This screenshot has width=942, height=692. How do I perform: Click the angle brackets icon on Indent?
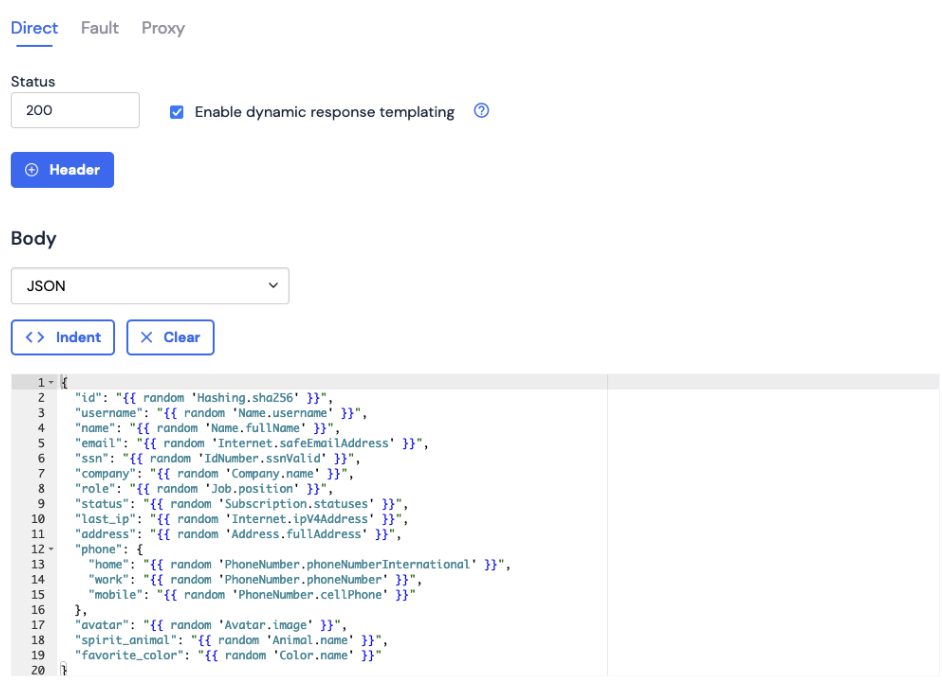click(35, 338)
